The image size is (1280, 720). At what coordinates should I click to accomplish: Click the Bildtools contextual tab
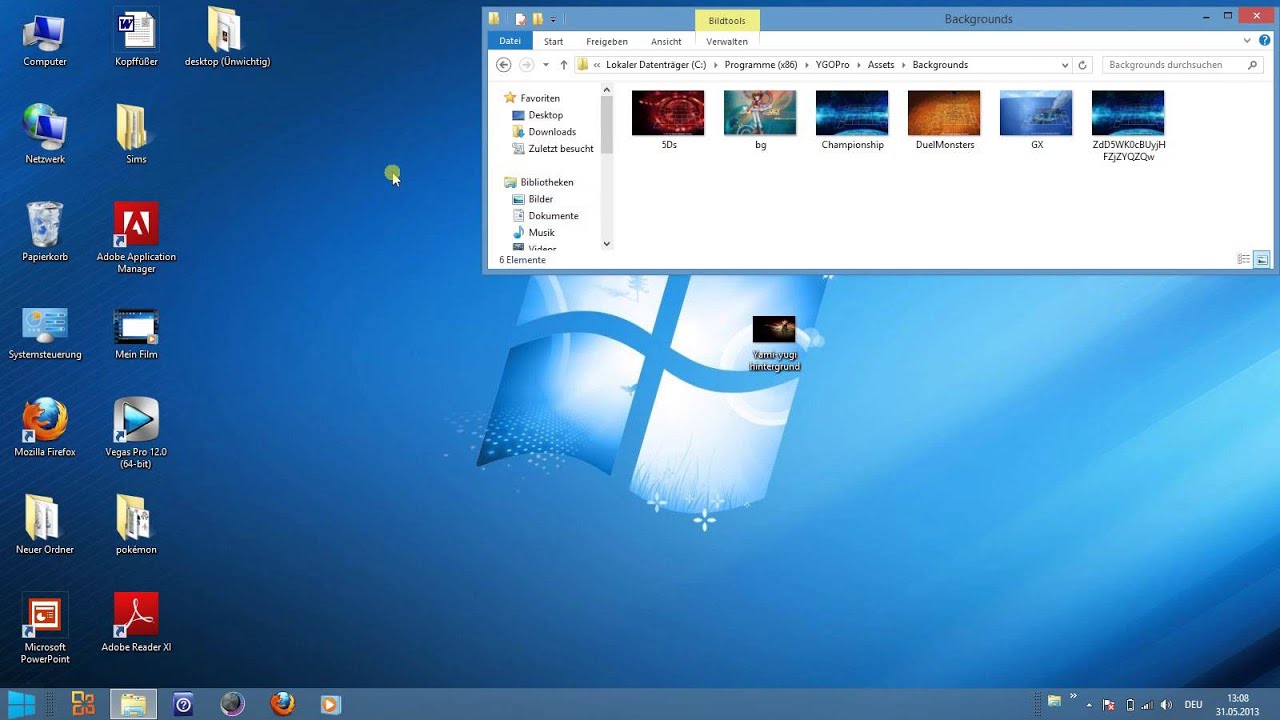(x=727, y=20)
